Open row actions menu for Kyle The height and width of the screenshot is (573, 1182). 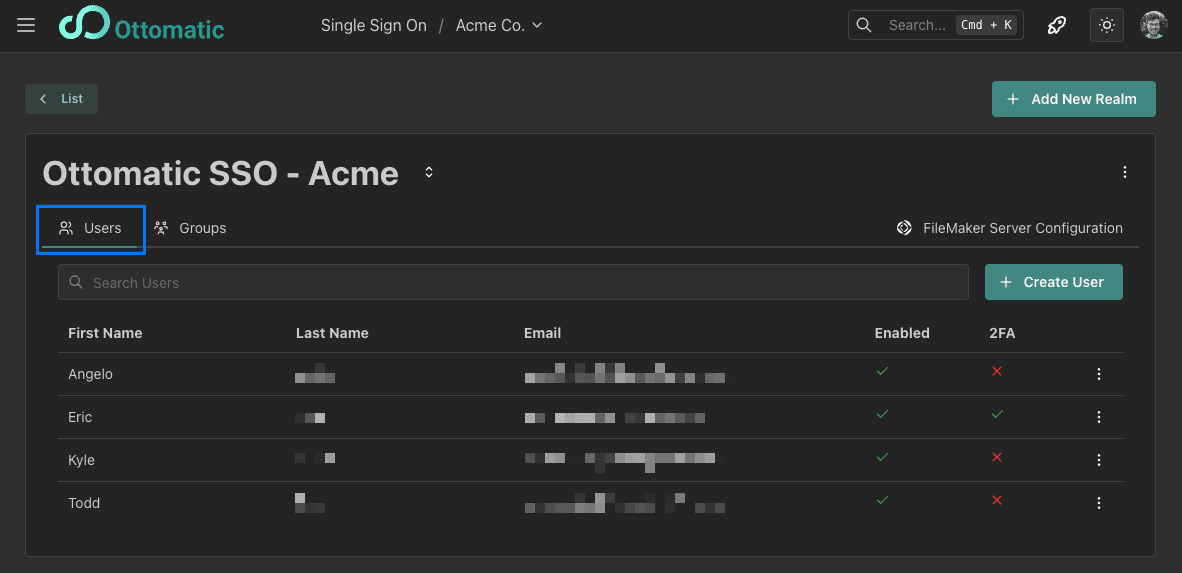pos(1099,460)
